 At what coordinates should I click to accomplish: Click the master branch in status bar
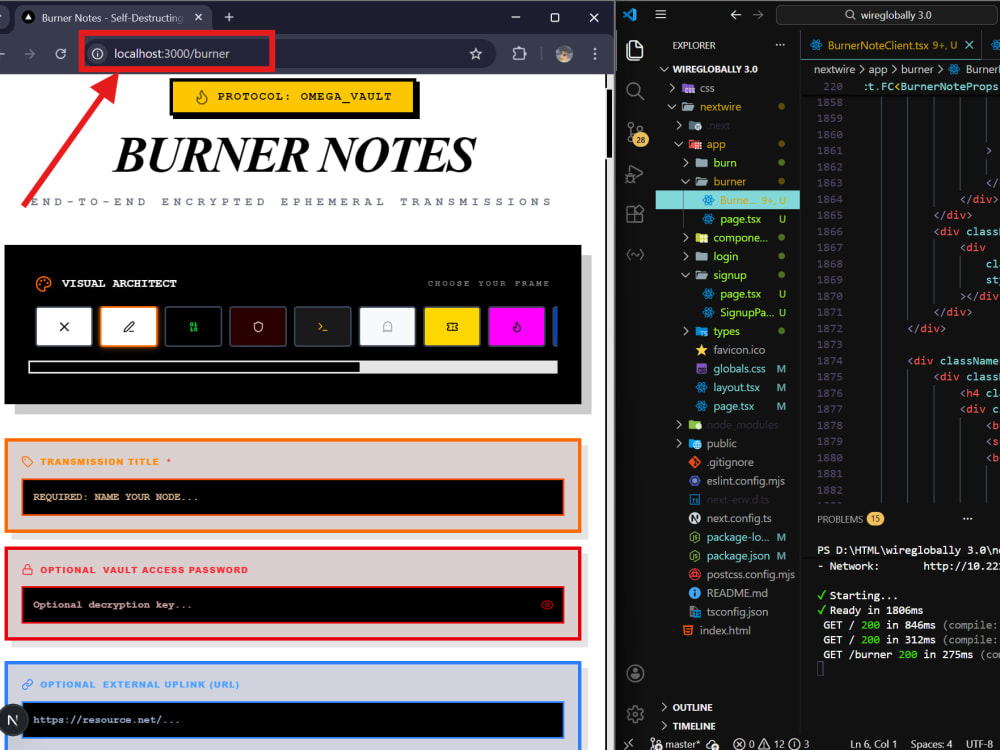[675, 744]
